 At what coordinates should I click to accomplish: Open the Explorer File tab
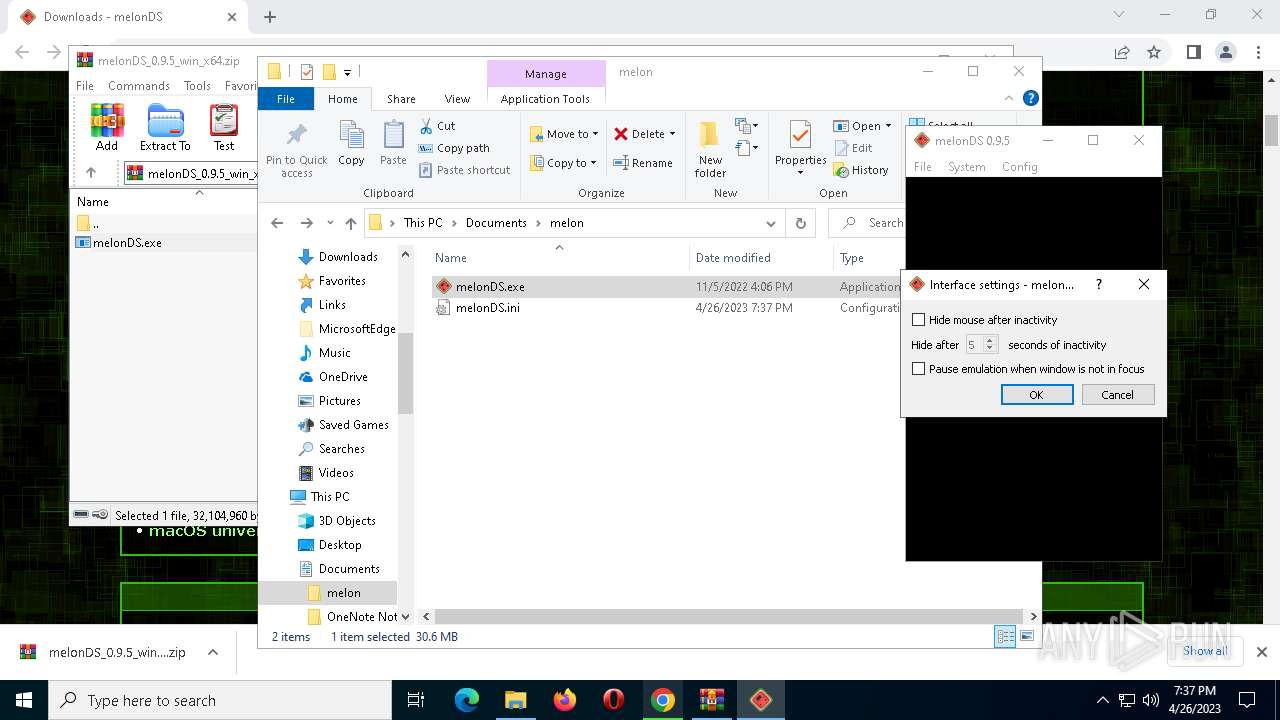point(286,99)
